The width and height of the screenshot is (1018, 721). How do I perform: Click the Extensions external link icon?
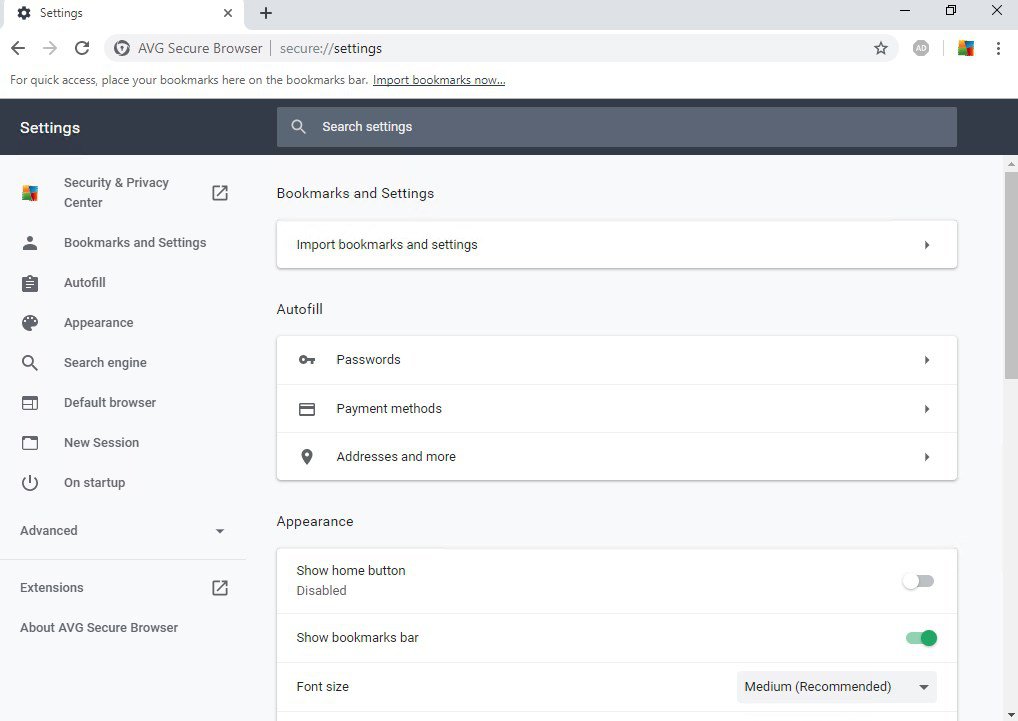pos(220,588)
